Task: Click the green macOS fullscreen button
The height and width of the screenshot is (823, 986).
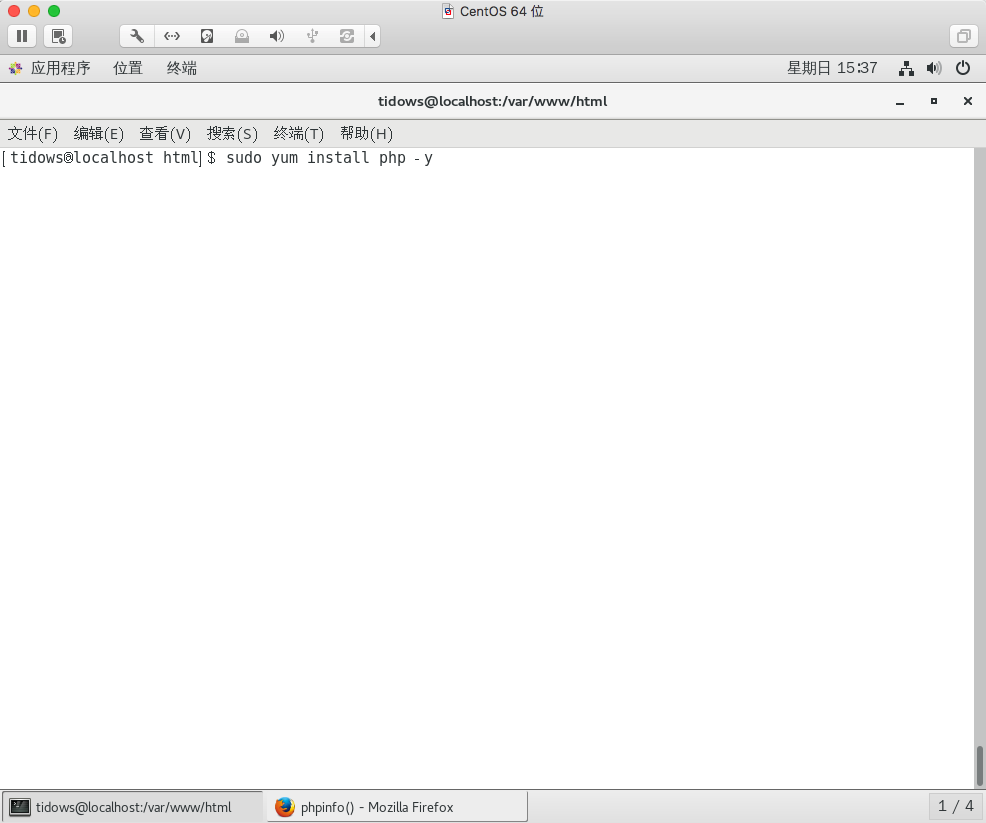Action: [54, 11]
